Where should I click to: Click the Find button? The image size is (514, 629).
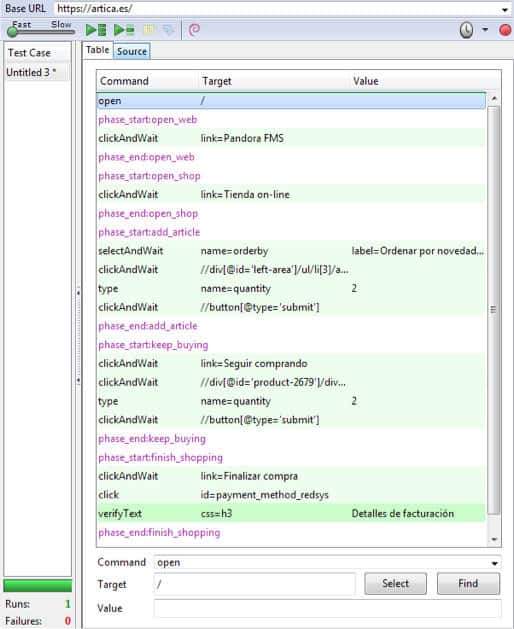point(468,584)
